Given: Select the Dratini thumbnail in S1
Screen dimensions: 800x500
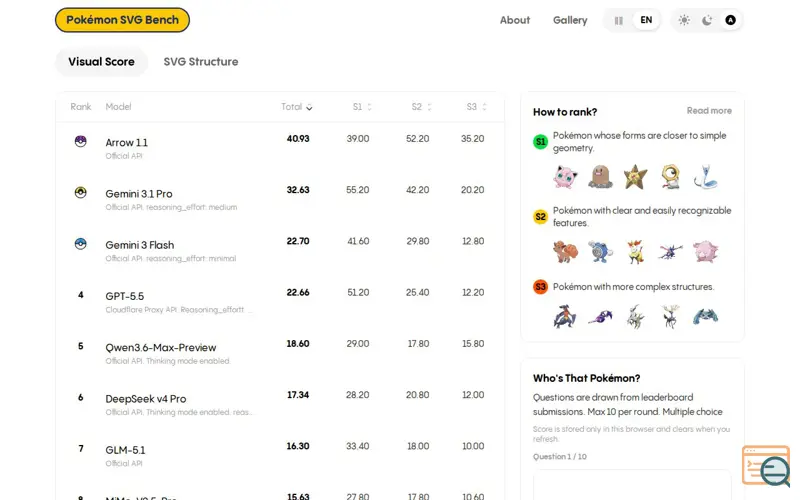Looking at the screenshot, I should click(x=706, y=177).
